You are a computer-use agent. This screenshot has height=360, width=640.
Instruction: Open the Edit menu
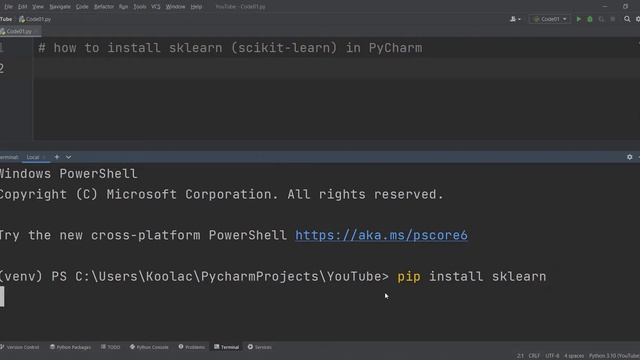pos(22,7)
